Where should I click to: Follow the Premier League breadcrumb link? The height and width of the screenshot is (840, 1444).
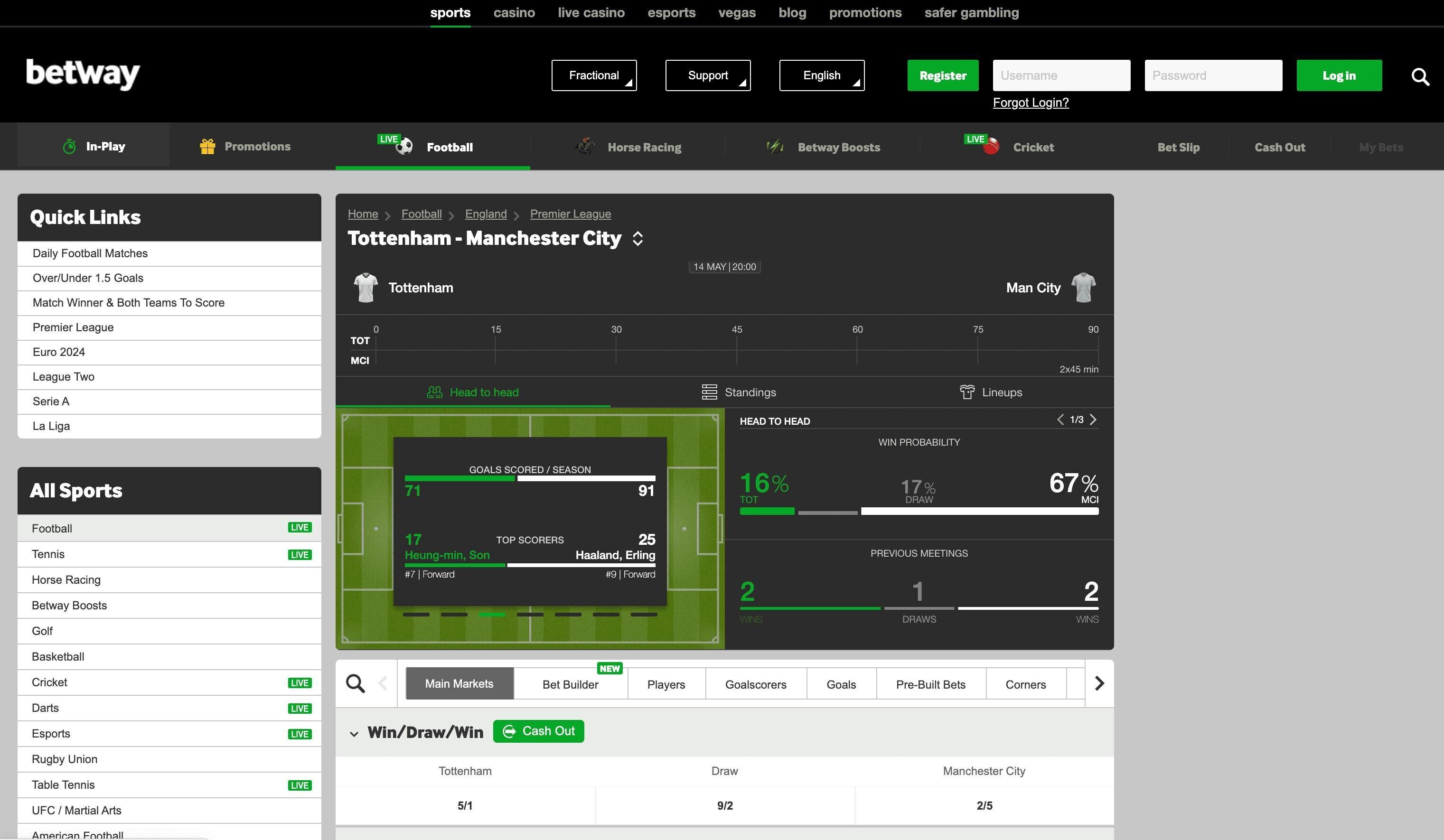[x=570, y=214]
